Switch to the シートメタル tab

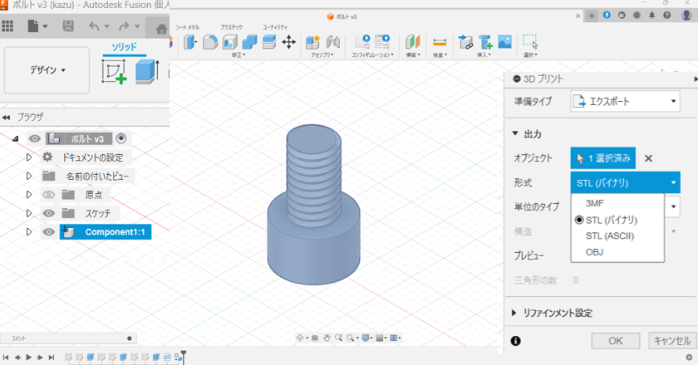pyautogui.click(x=187, y=27)
